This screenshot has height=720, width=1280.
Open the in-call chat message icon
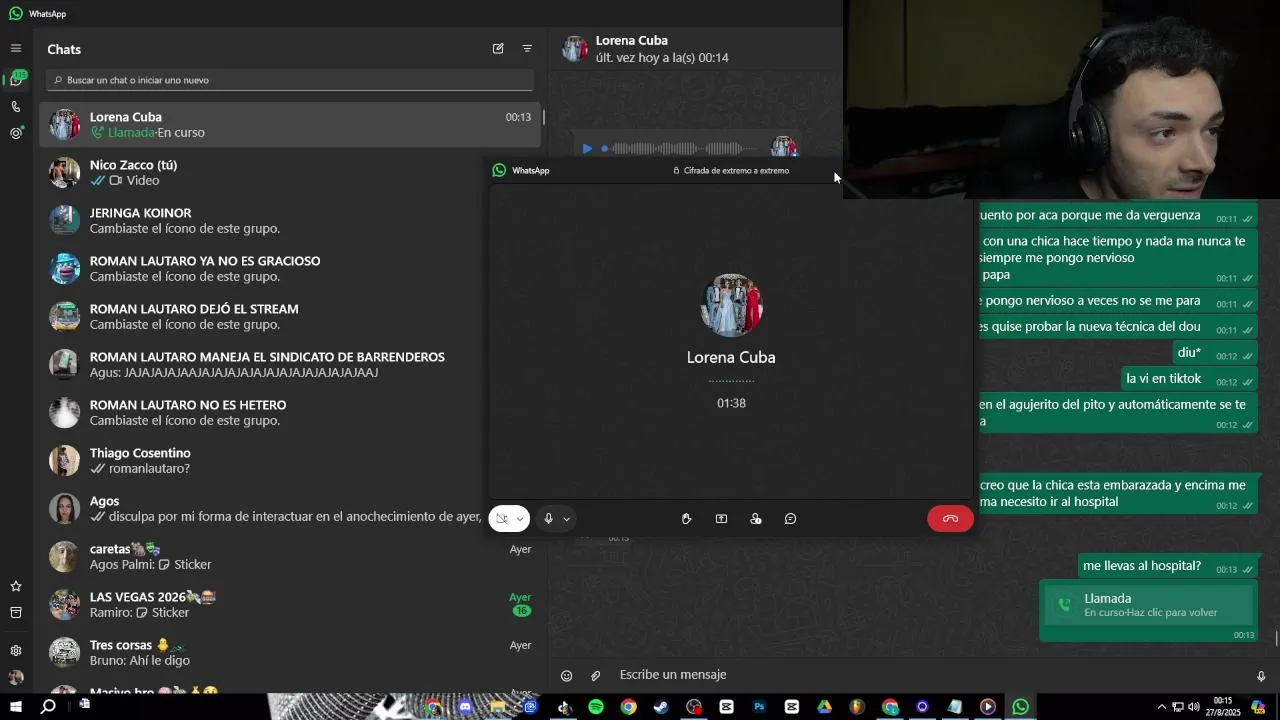tap(790, 518)
